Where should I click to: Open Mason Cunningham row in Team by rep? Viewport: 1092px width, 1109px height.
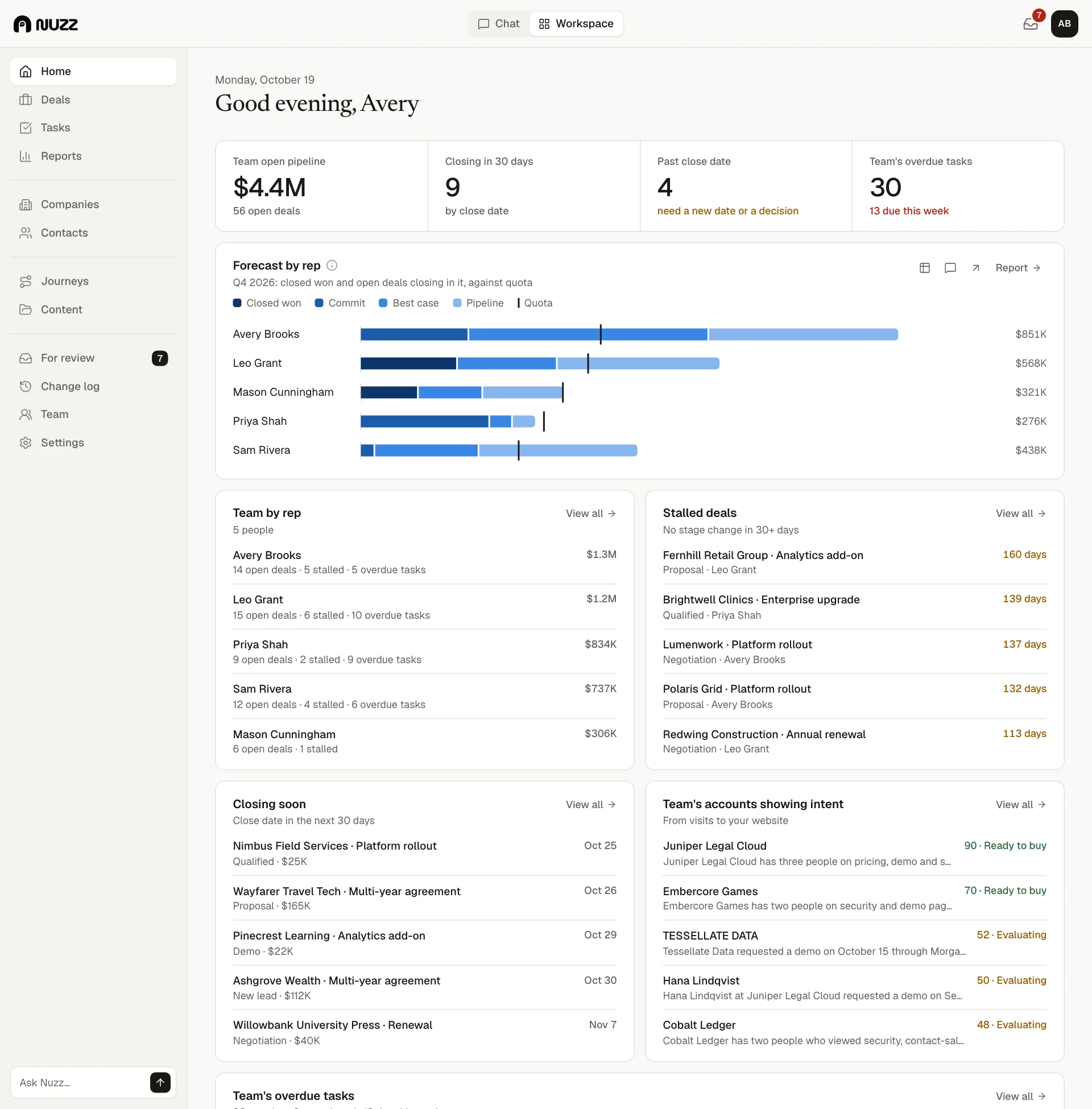coord(424,742)
